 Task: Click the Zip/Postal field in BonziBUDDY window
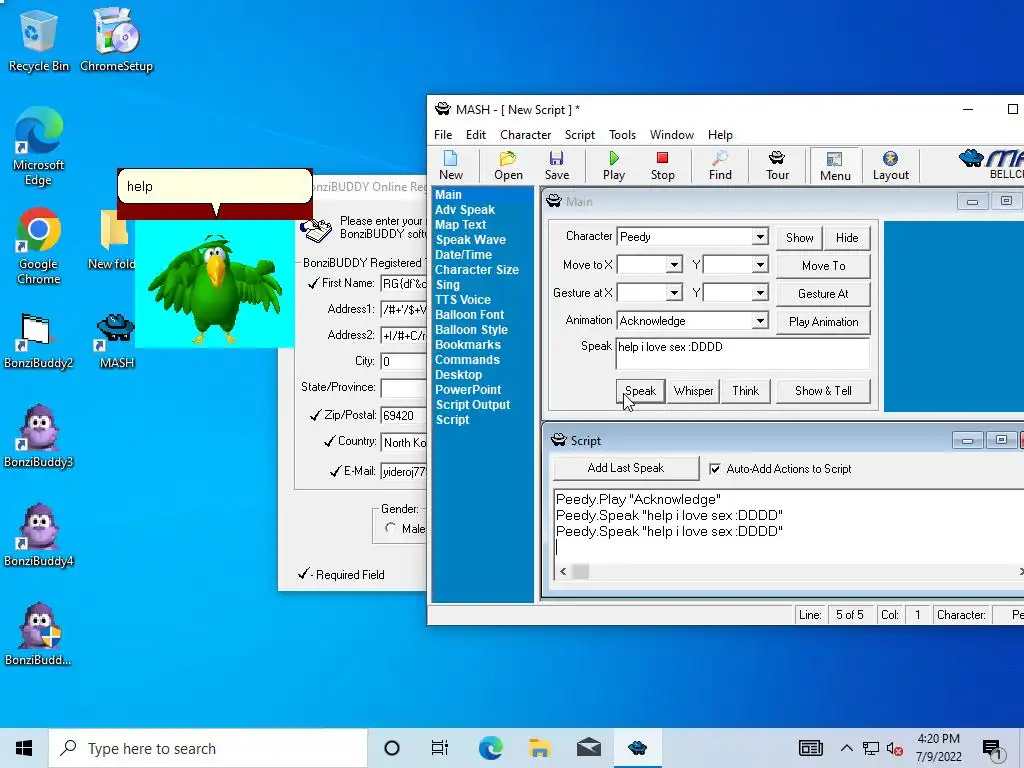(x=404, y=415)
